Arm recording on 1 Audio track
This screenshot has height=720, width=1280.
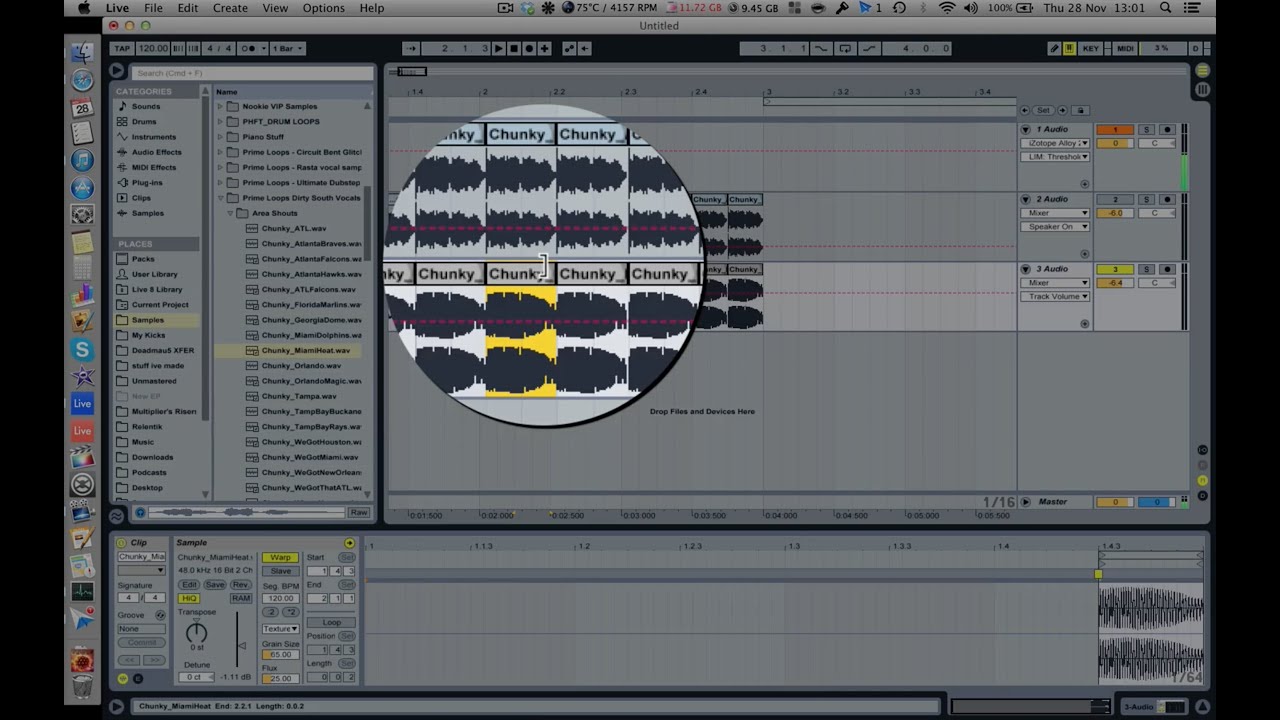(x=1166, y=129)
